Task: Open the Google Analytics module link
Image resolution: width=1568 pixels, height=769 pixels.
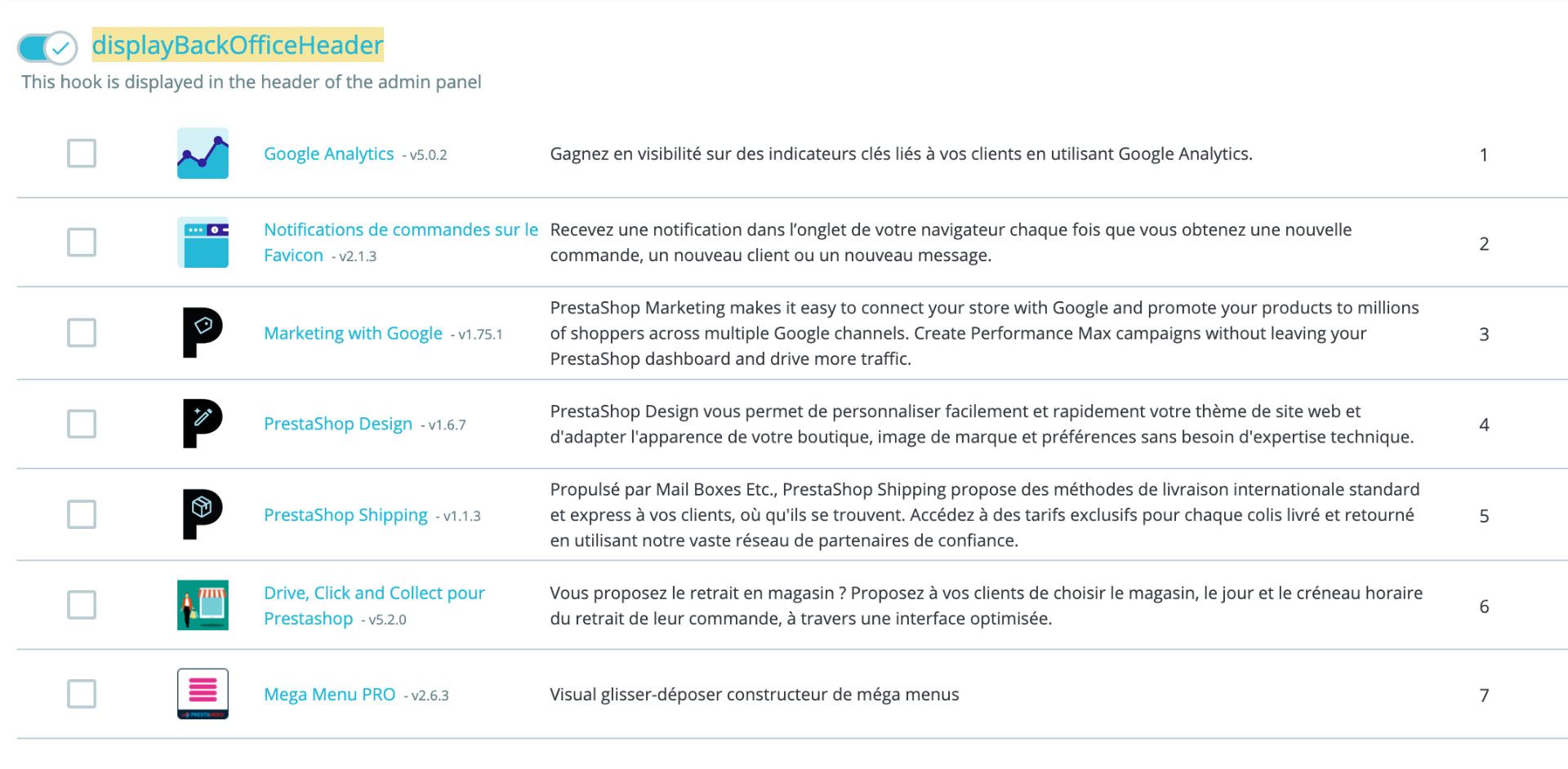Action: pyautogui.click(x=329, y=153)
